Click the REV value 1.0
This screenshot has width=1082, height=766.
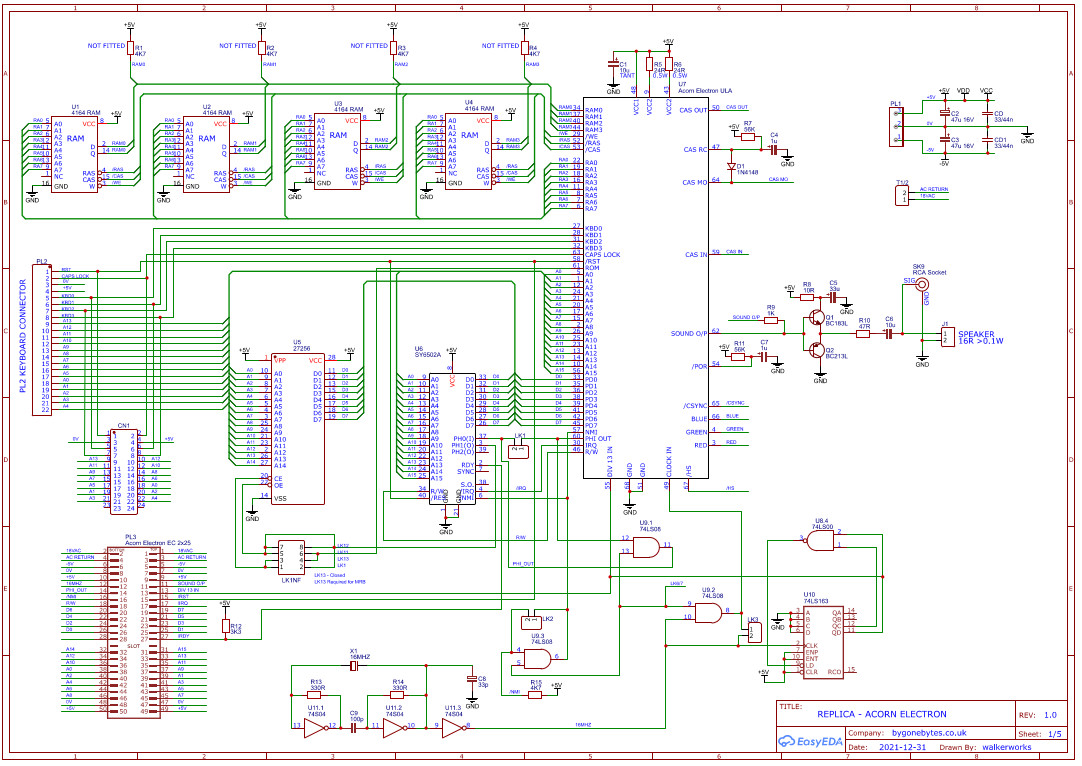(1050, 715)
